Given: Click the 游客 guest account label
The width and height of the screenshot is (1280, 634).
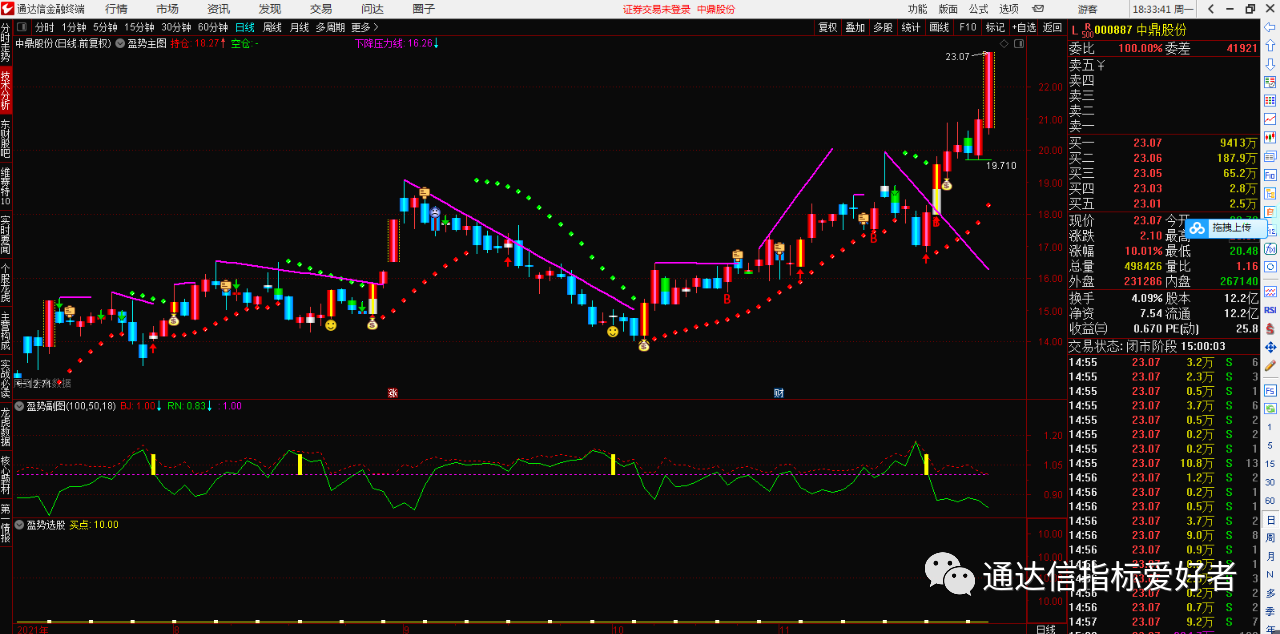Looking at the screenshot, I should [1087, 8].
